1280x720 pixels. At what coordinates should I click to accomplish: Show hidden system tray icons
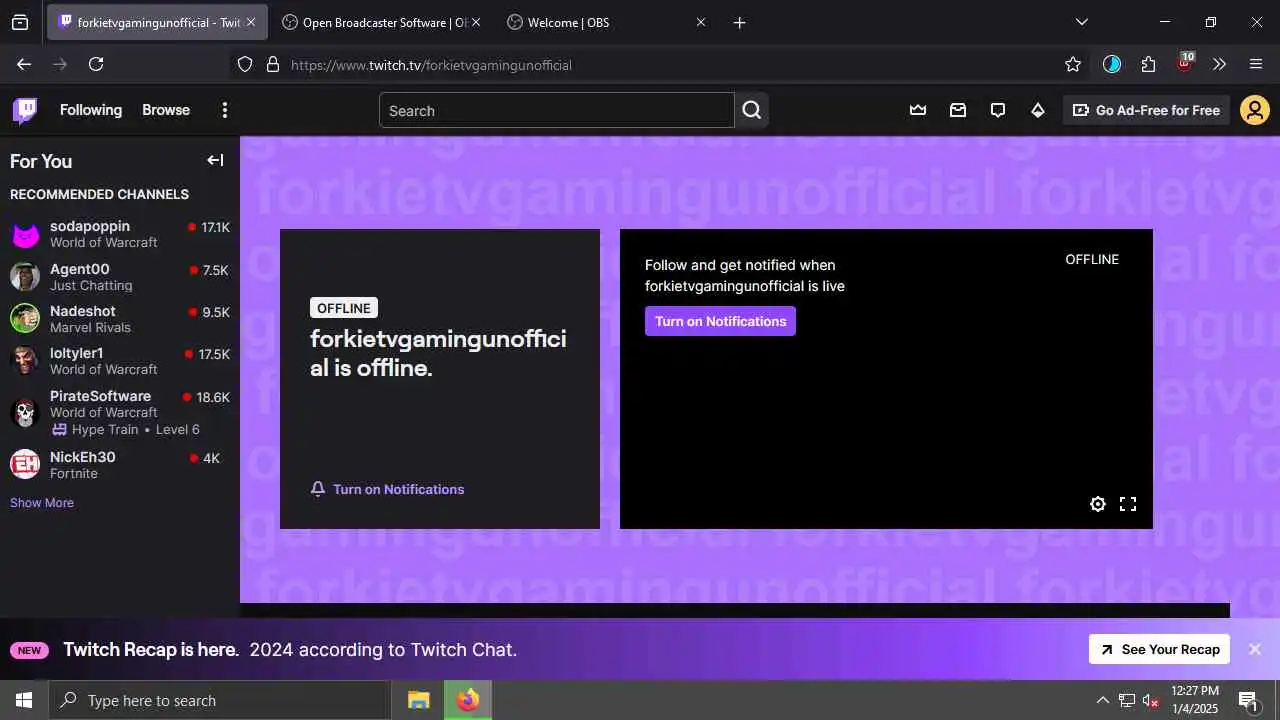tap(1103, 700)
